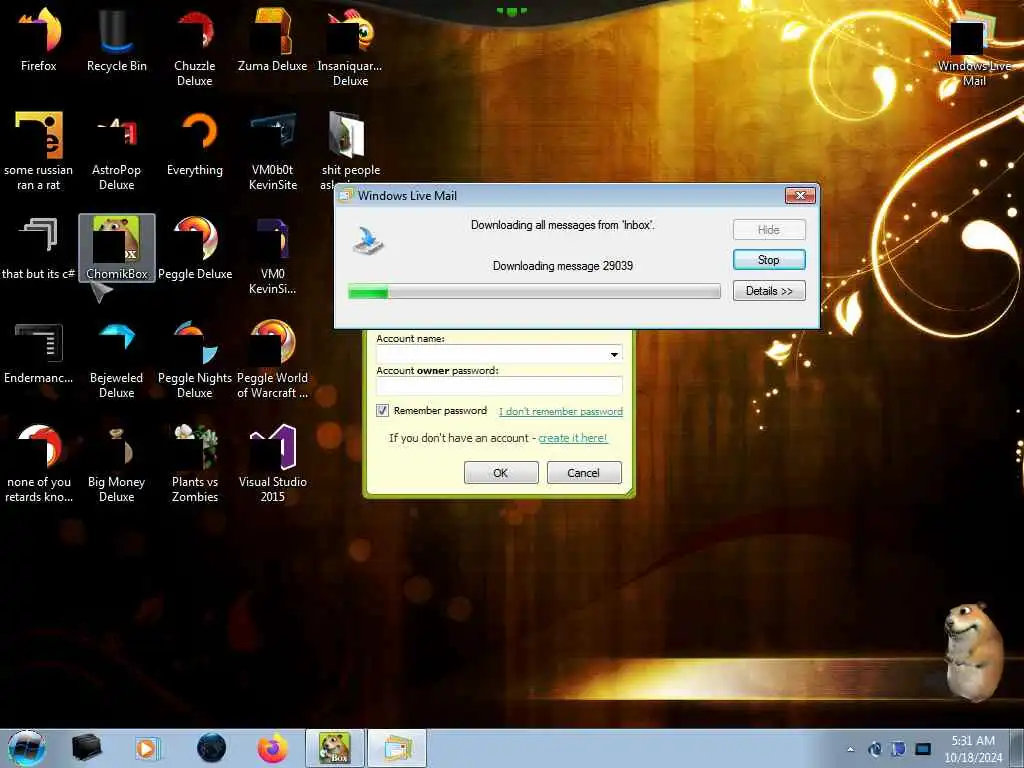The width and height of the screenshot is (1024, 768).
Task: Focus the Account name field
Action: click(x=499, y=353)
